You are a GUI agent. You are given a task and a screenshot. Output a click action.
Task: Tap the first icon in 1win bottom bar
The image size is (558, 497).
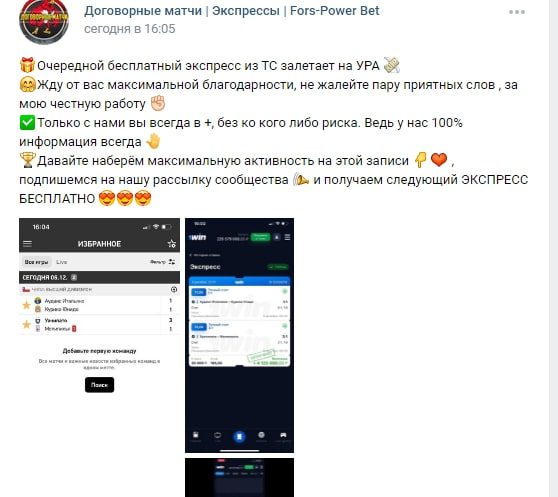196,435
